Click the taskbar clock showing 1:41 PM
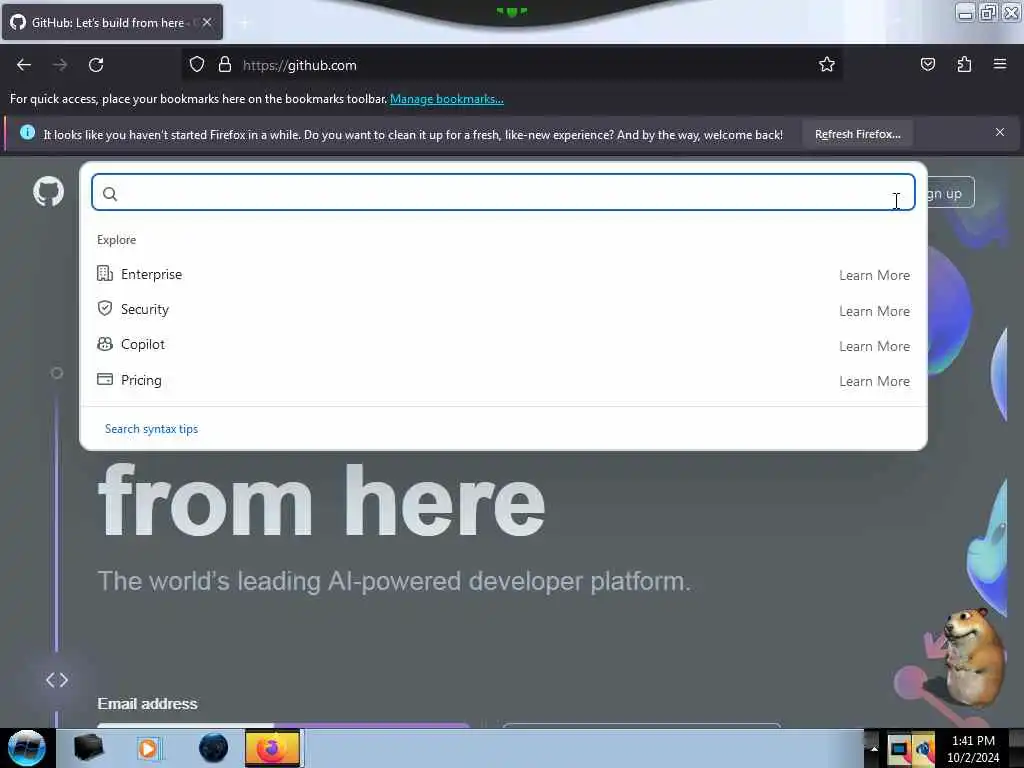 [973, 748]
